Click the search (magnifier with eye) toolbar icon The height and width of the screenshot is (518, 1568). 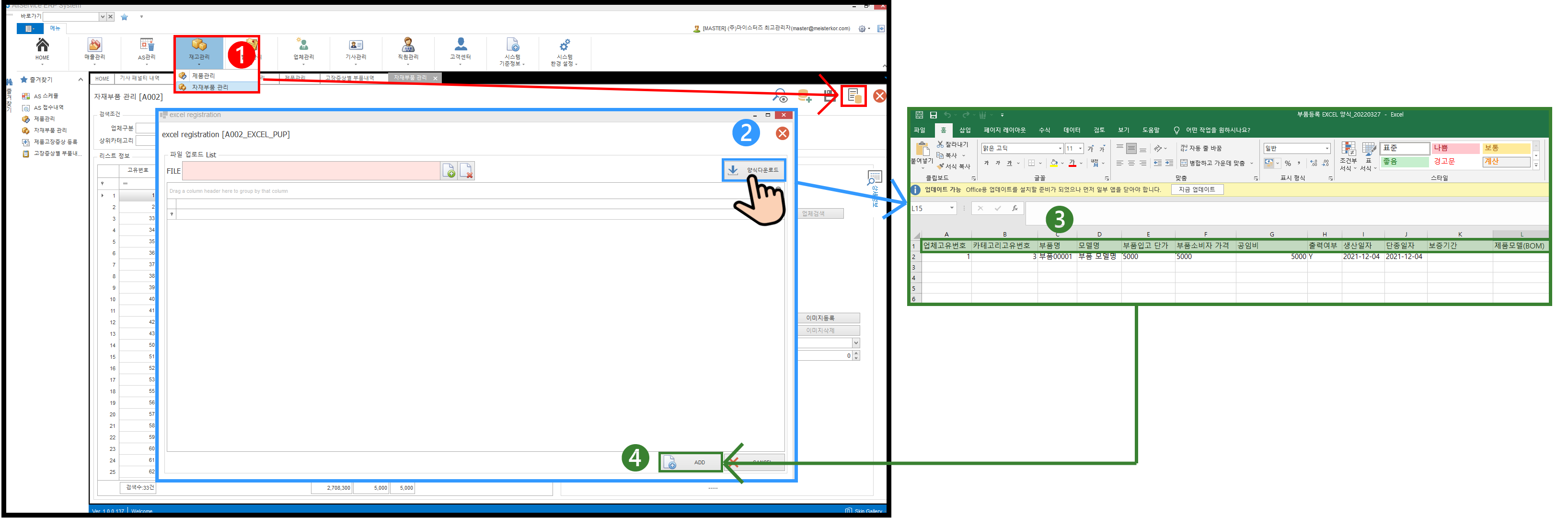pos(780,96)
